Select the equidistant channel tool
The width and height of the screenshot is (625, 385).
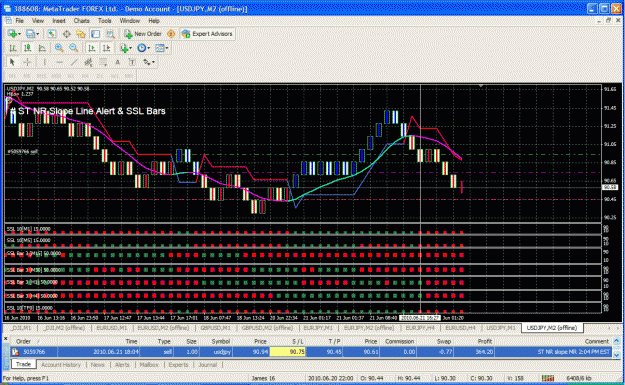tap(88, 62)
